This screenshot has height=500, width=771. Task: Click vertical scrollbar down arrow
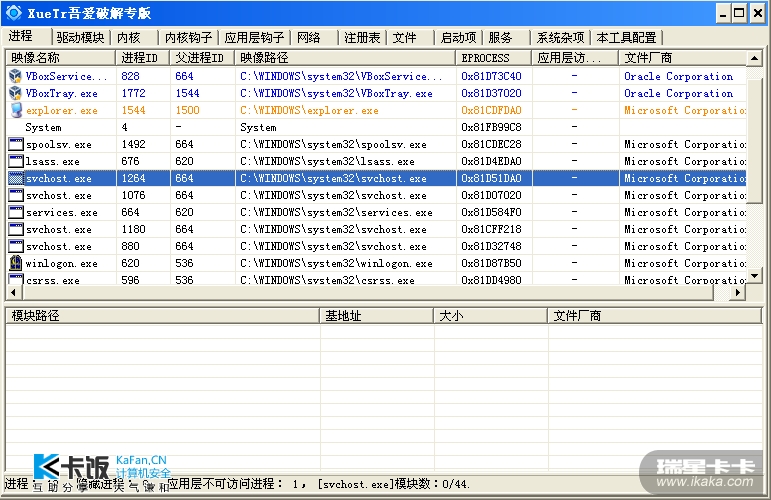coord(755,276)
